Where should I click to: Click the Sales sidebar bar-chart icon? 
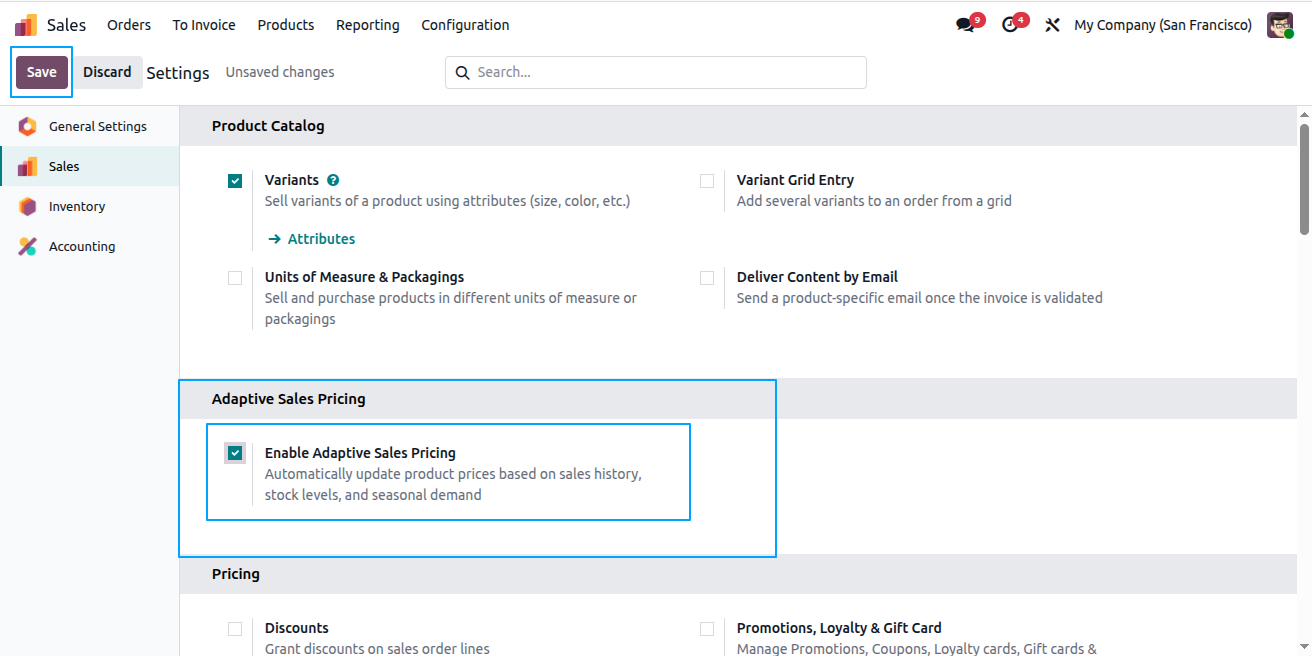pyautogui.click(x=27, y=166)
